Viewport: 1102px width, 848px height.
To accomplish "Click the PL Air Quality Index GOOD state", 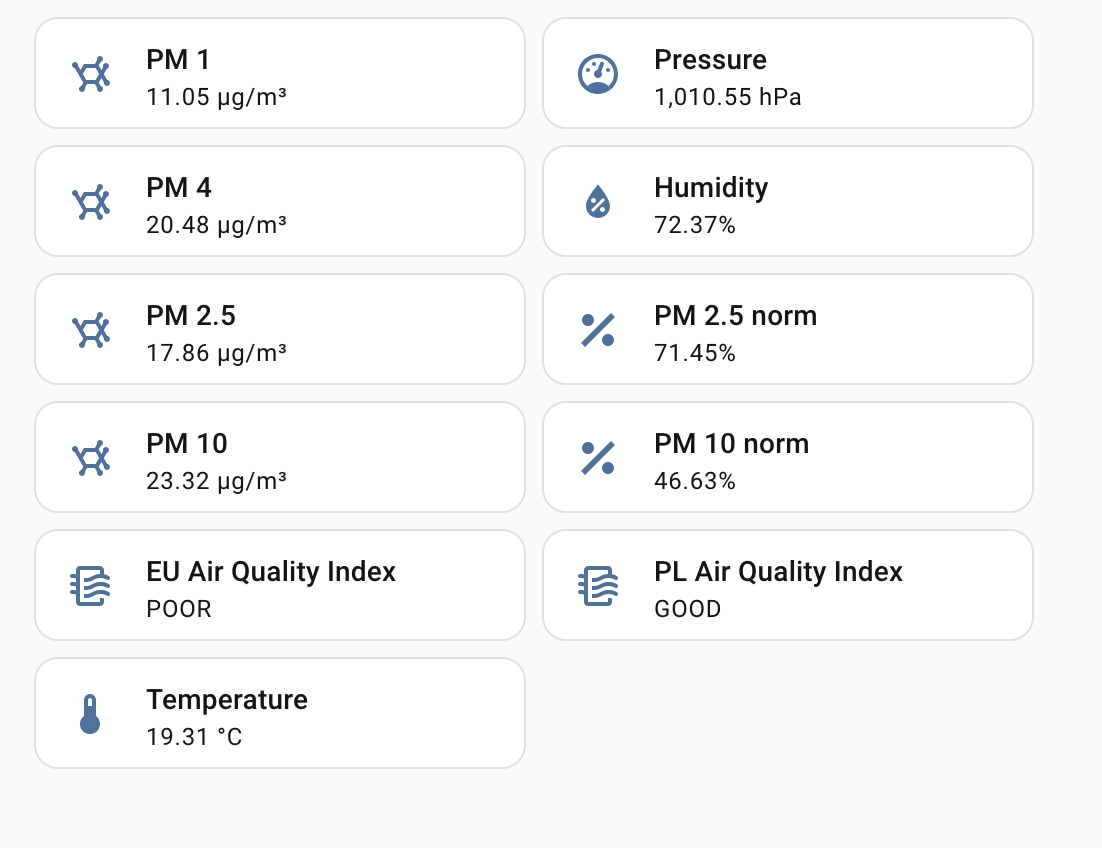I will click(x=687, y=609).
